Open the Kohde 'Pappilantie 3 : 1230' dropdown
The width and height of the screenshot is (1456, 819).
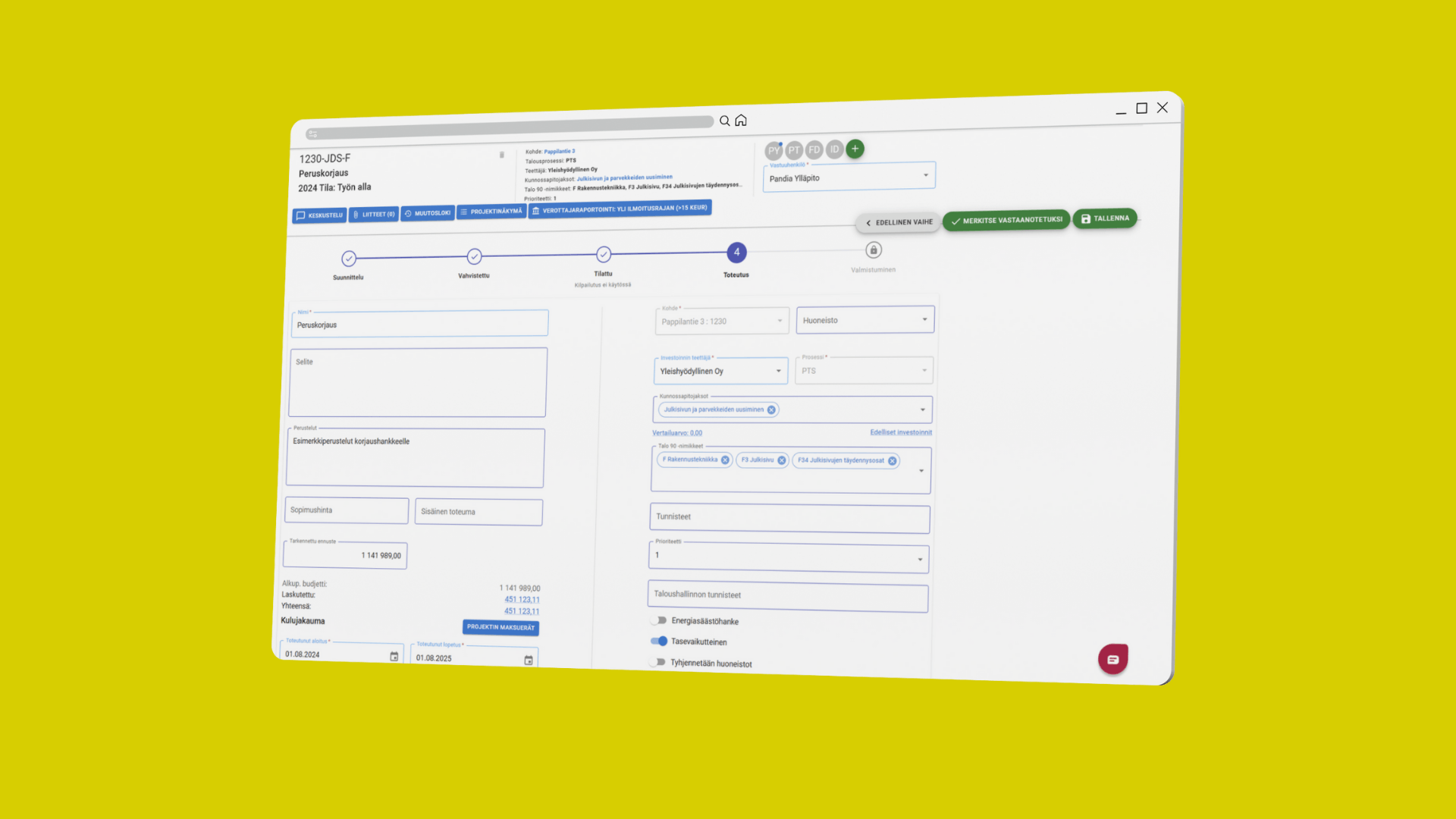[722, 321]
